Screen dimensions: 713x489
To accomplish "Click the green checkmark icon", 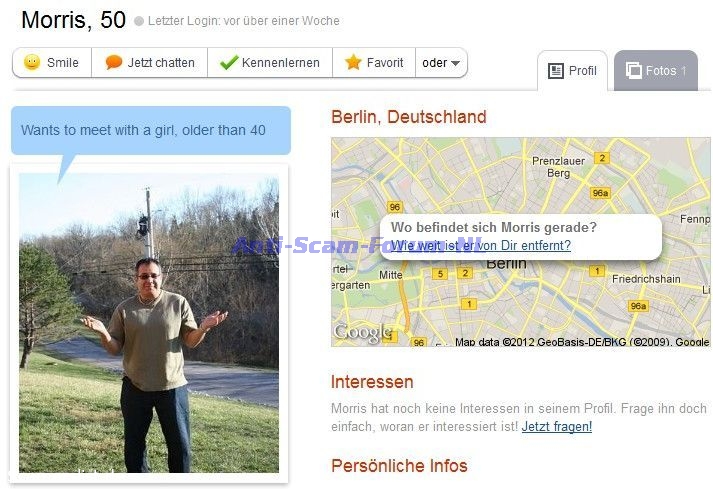I will [x=229, y=62].
